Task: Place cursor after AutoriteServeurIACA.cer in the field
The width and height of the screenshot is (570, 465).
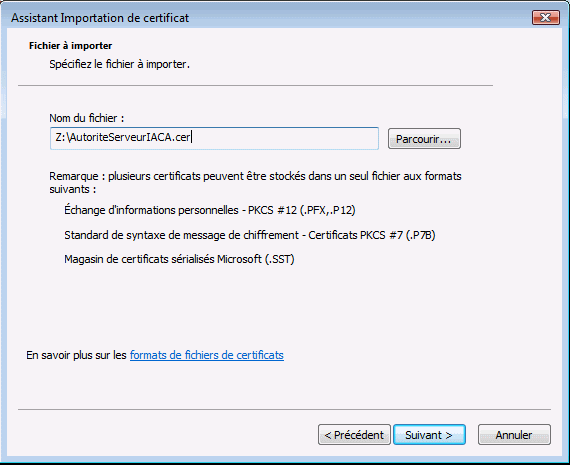Action: point(191,137)
